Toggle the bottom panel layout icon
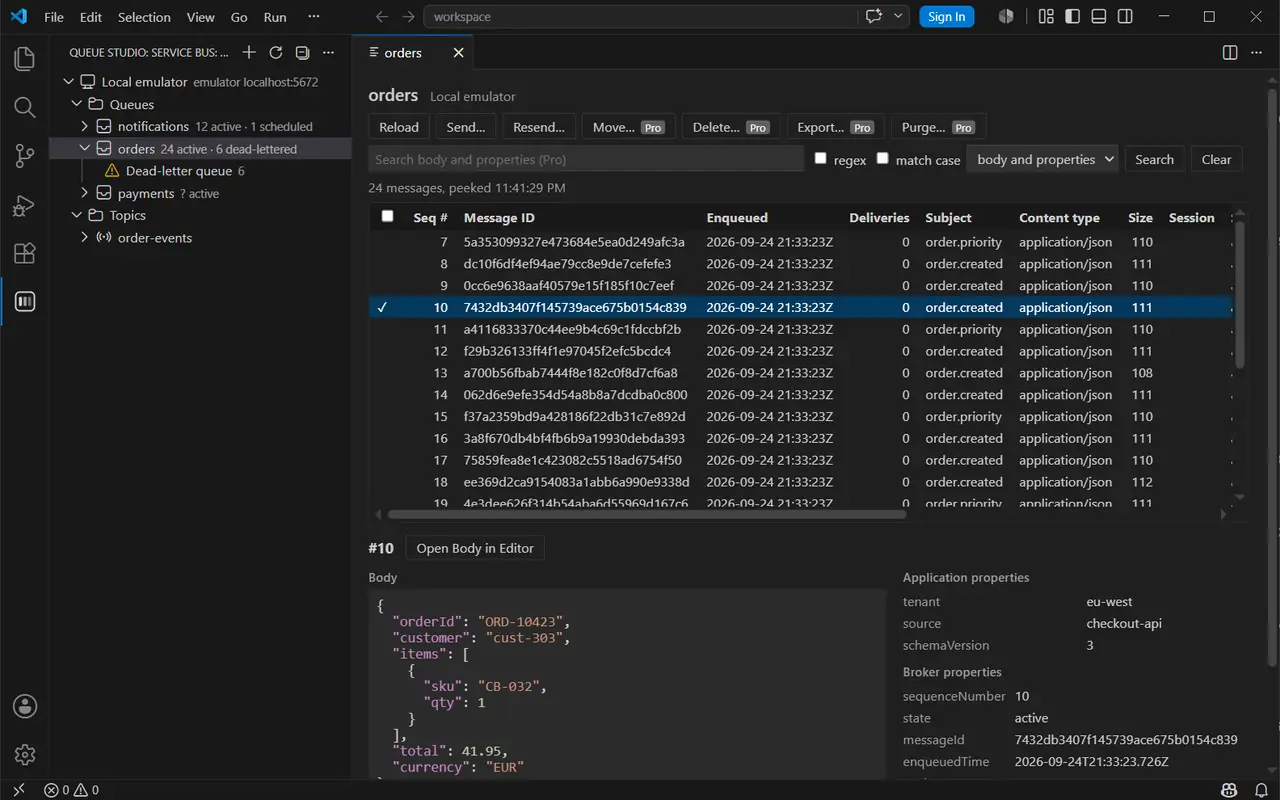This screenshot has height=800, width=1280. [1099, 17]
